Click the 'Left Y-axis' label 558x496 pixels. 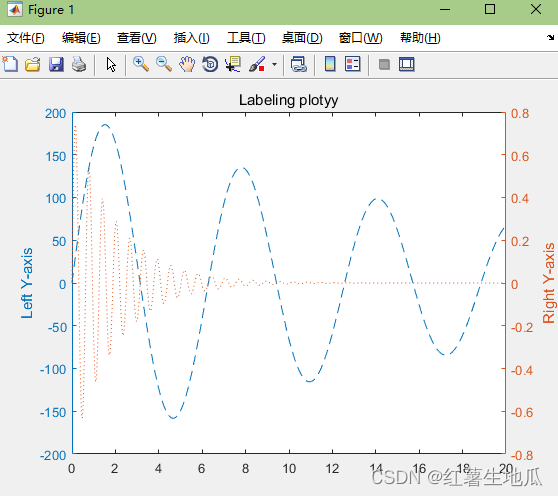pos(27,283)
